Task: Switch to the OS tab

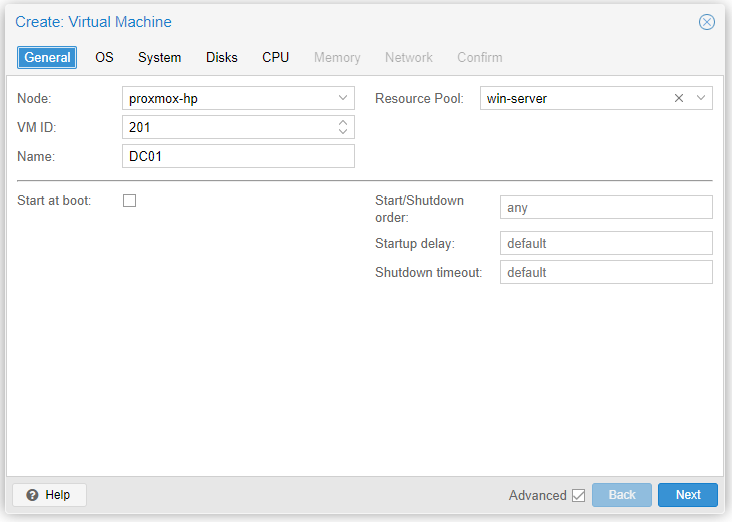Action: coord(104,58)
